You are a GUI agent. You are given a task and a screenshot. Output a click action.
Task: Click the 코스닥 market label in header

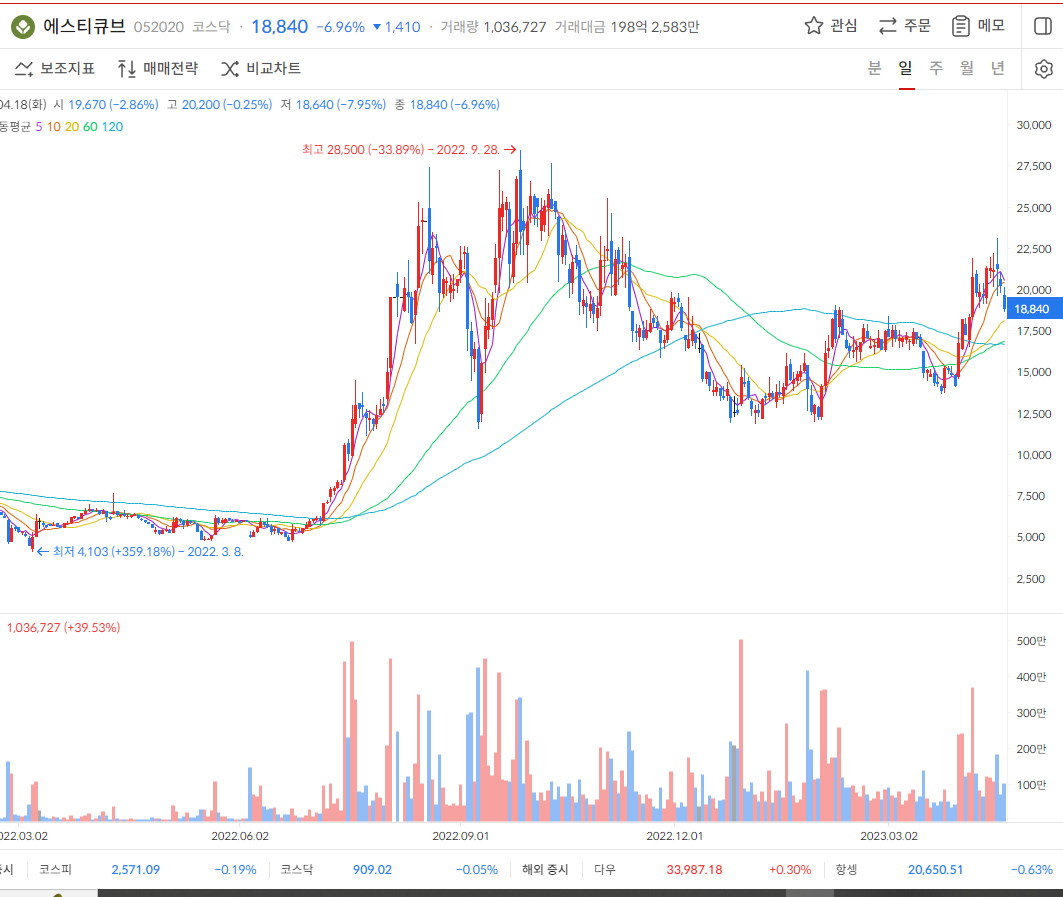211,27
